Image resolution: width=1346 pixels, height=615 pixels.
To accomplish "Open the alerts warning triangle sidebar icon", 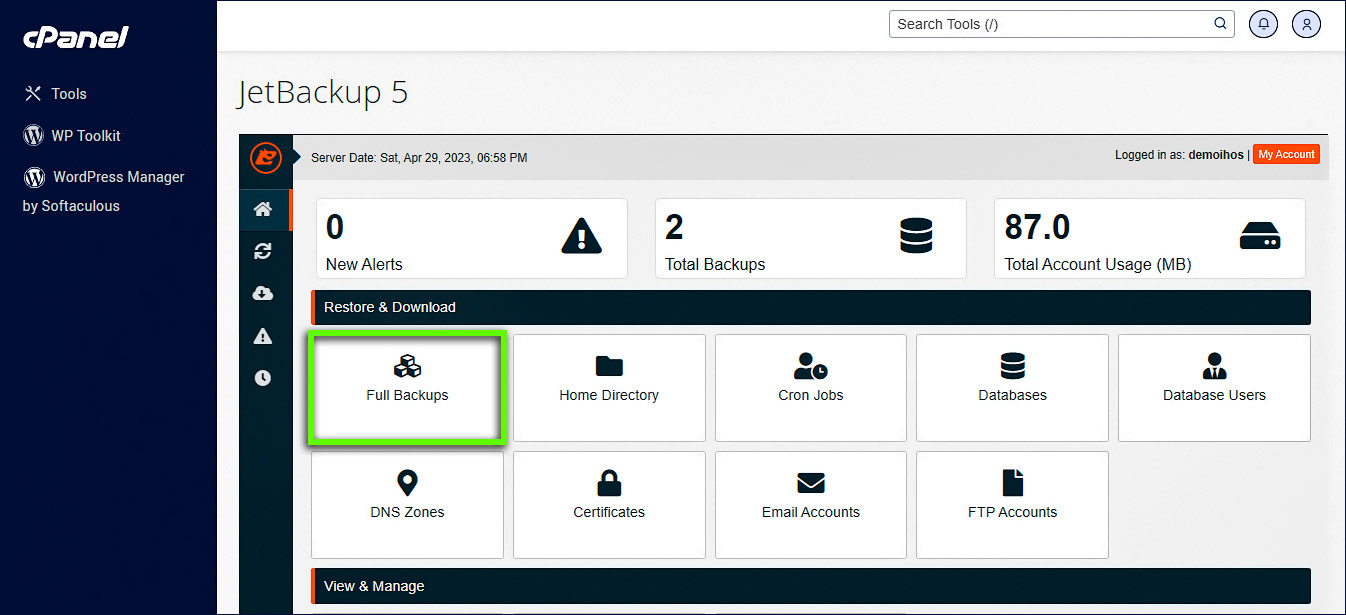I will (x=263, y=336).
